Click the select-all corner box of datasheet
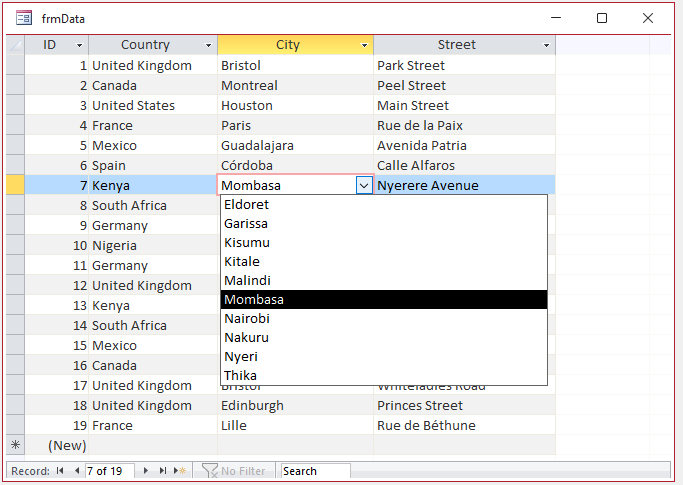Viewport: 683px width, 485px height. [x=16, y=45]
